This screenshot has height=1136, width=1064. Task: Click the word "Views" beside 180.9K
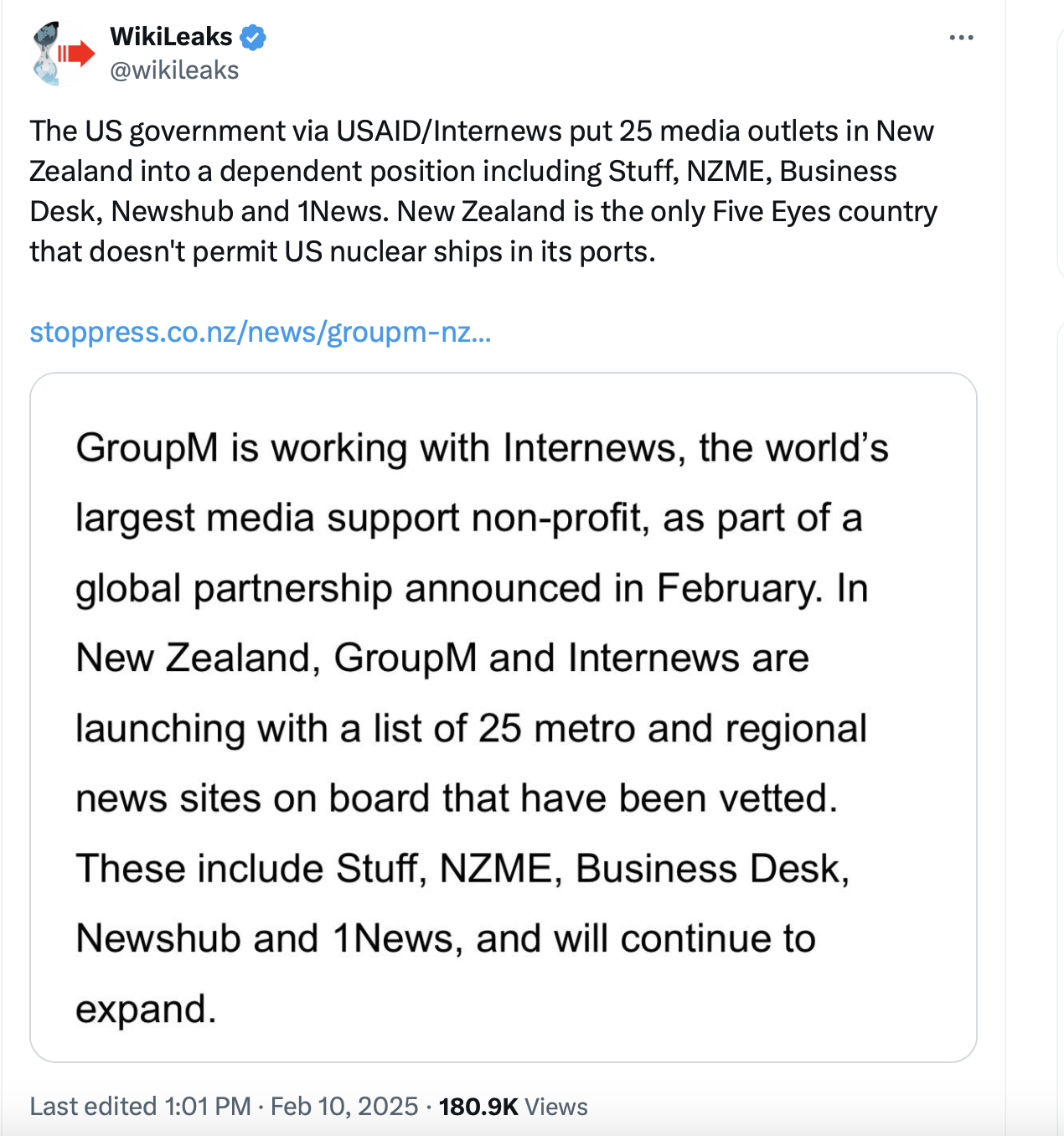[556, 1107]
